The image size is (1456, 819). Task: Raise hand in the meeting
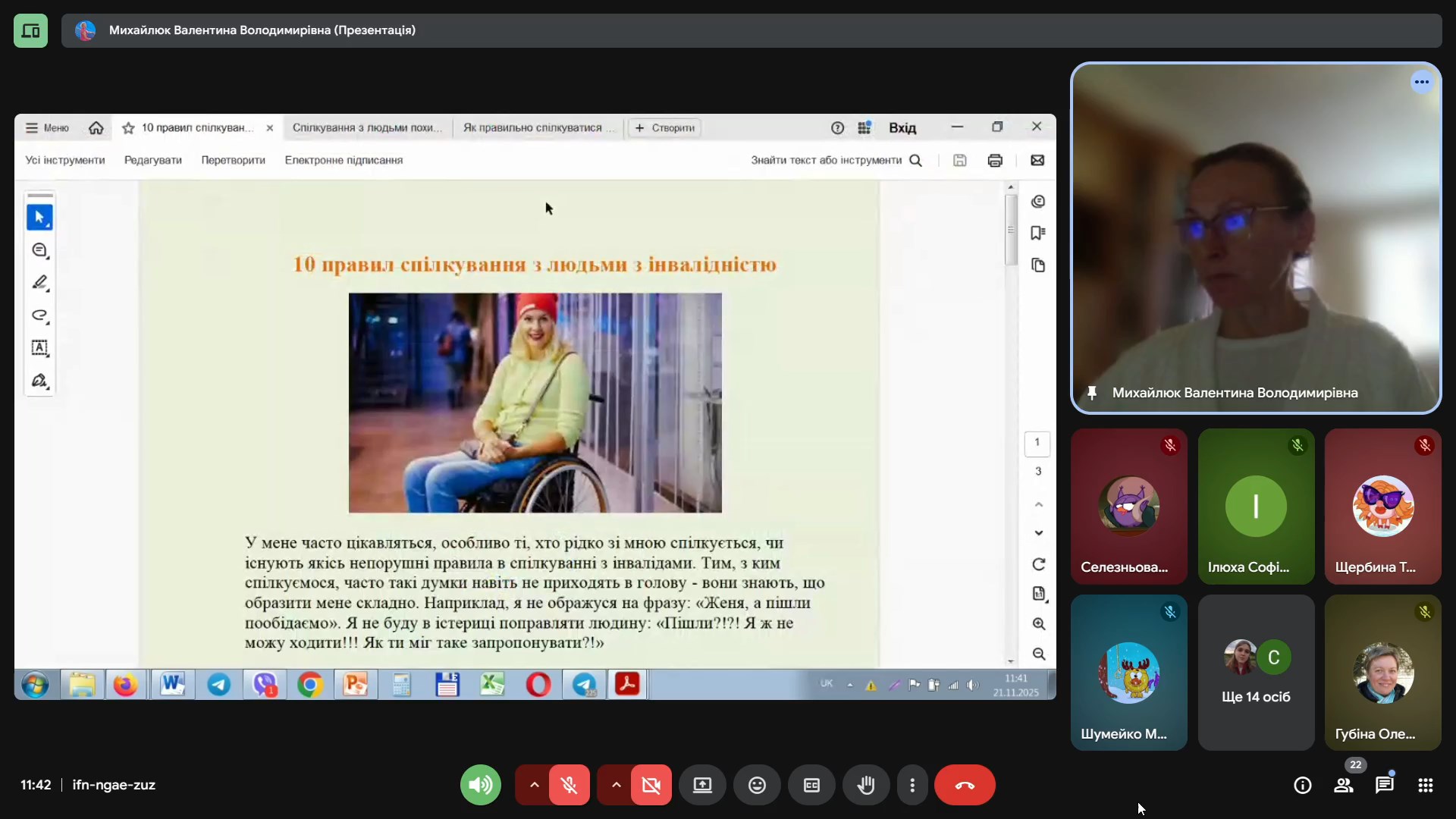[x=866, y=785]
